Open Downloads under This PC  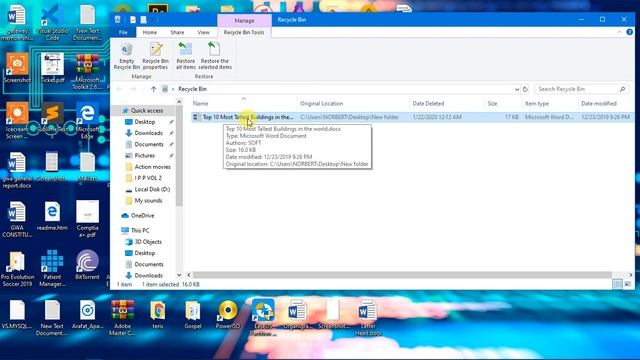(148, 276)
